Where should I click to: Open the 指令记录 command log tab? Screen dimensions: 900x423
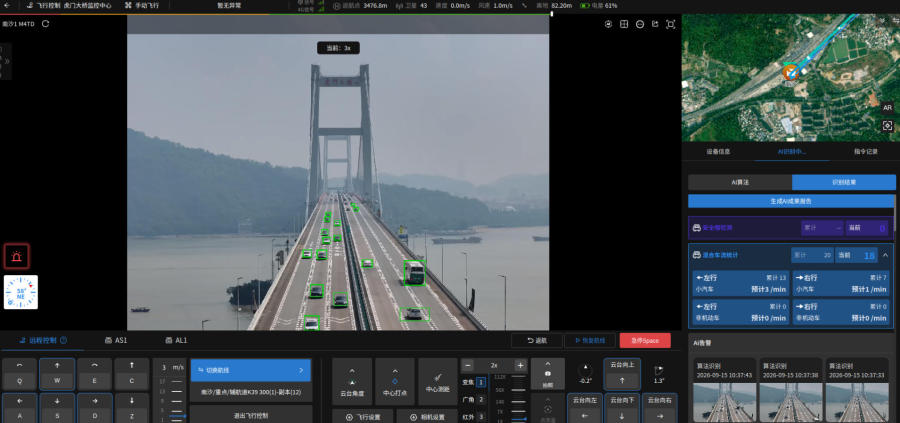coord(866,152)
